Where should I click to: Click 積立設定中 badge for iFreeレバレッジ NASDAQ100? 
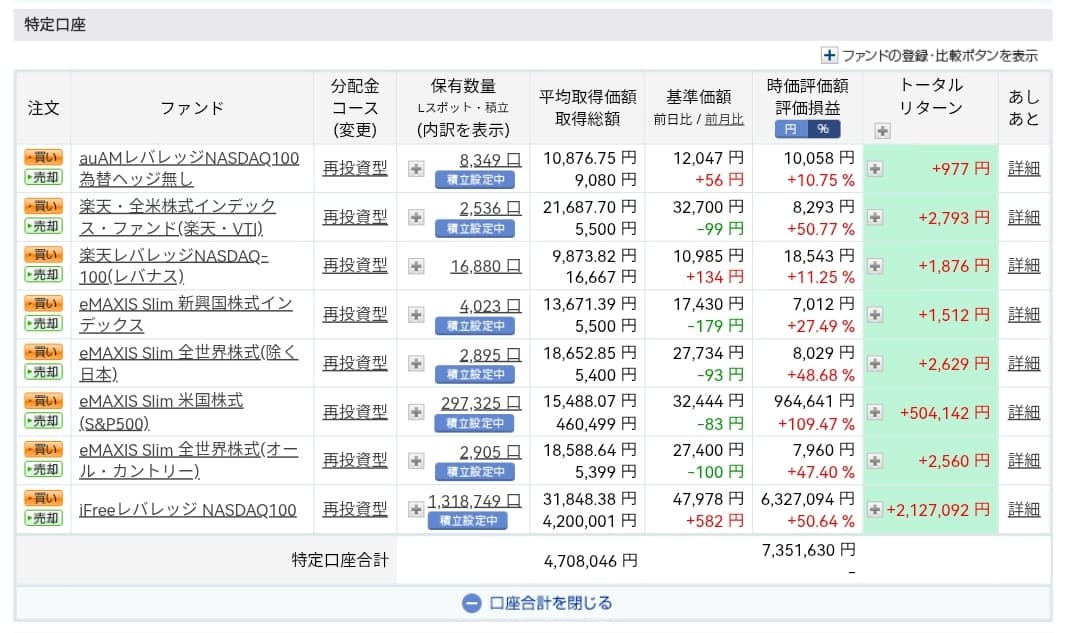(x=467, y=521)
